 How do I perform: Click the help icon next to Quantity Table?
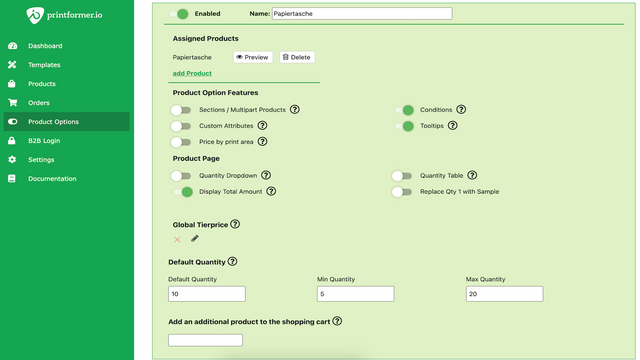click(x=472, y=175)
